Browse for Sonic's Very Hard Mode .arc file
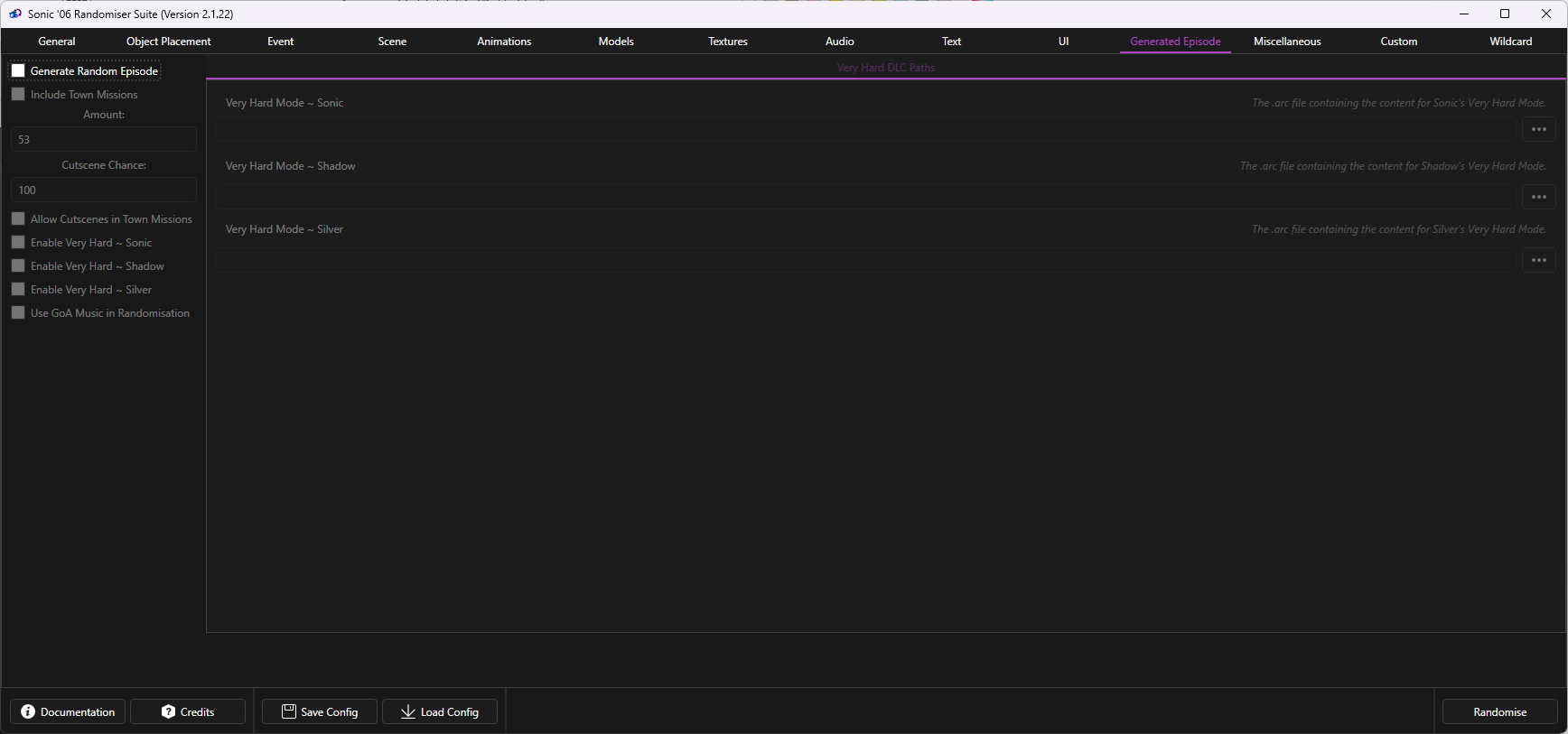The width and height of the screenshot is (1568, 734). click(1539, 130)
